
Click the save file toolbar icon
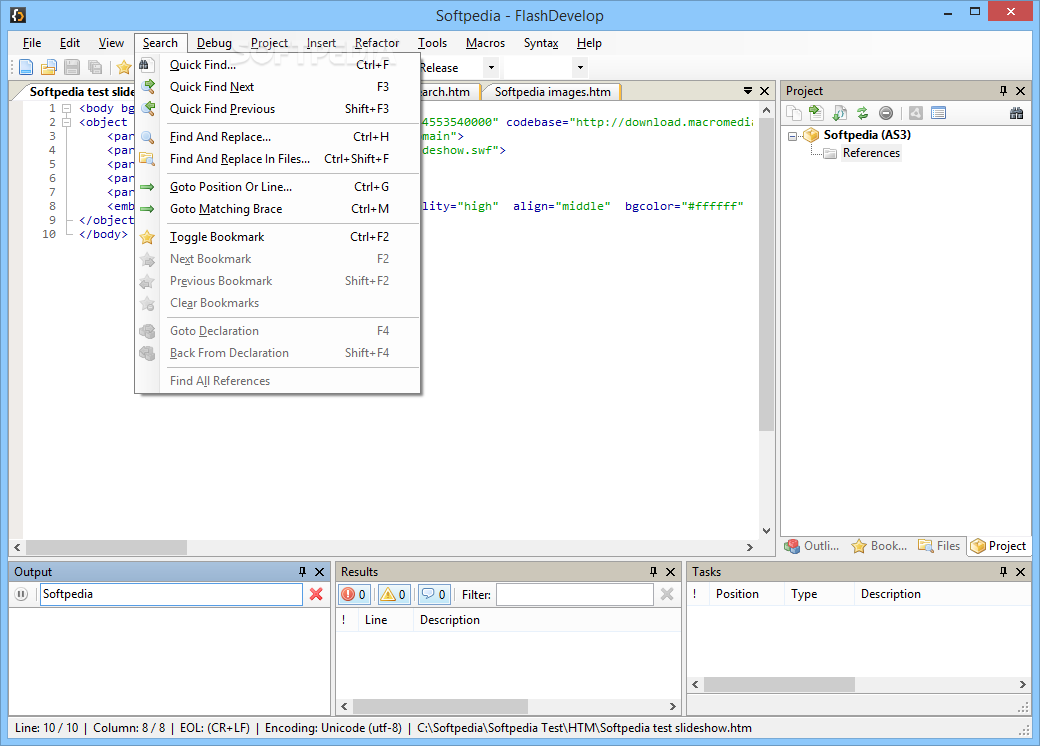click(x=72, y=67)
